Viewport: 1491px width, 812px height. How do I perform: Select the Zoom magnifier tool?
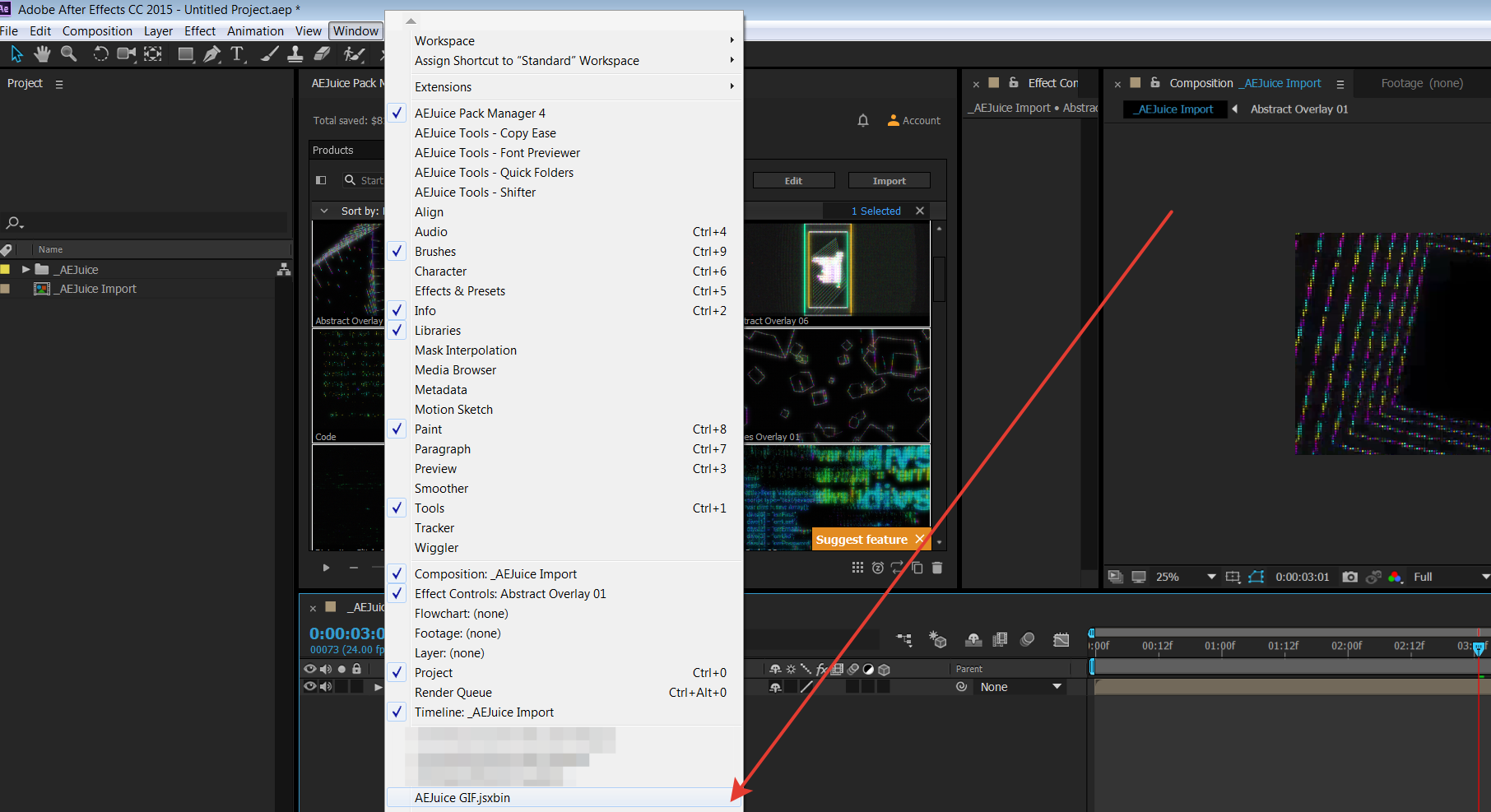click(x=69, y=54)
